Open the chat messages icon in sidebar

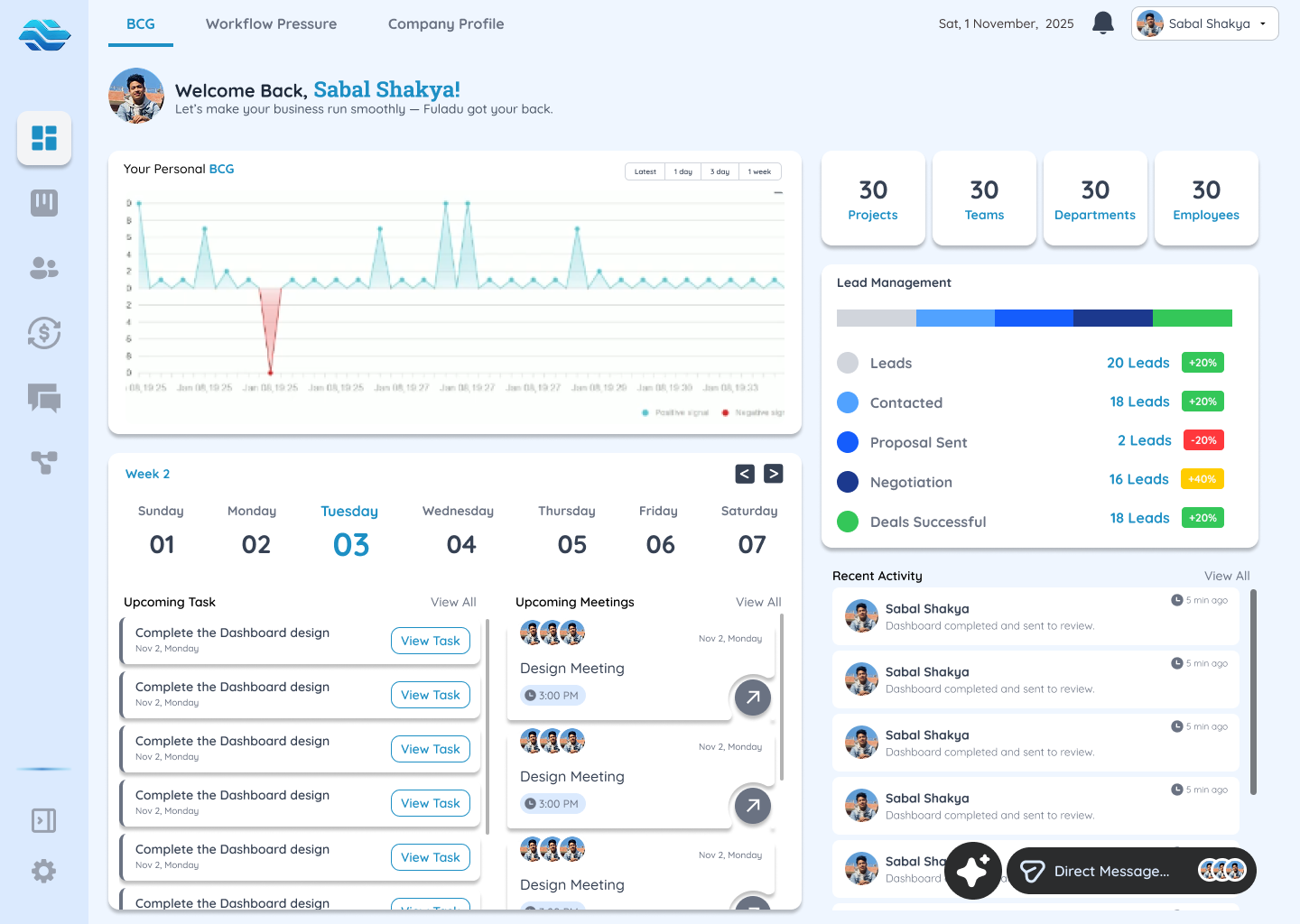44,398
